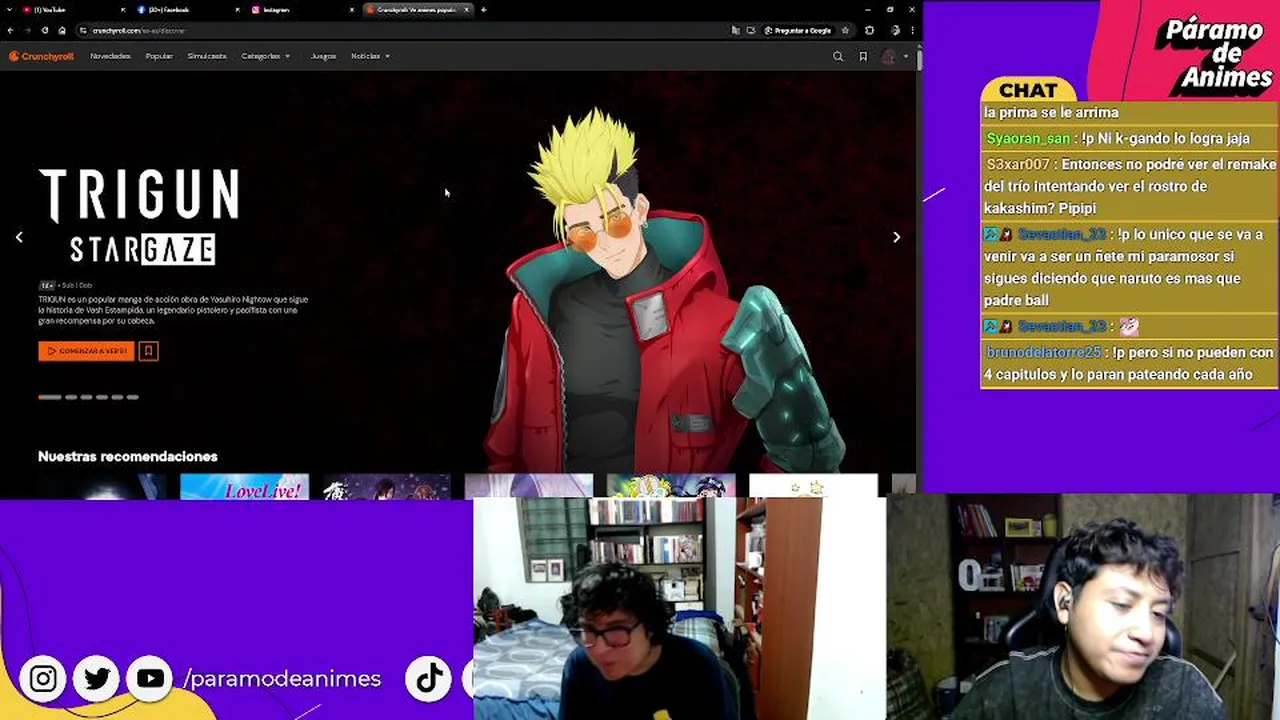Add Trigun Stargaze to watchlist bookmark button
Screen dimensions: 1280x720
[x=148, y=351]
